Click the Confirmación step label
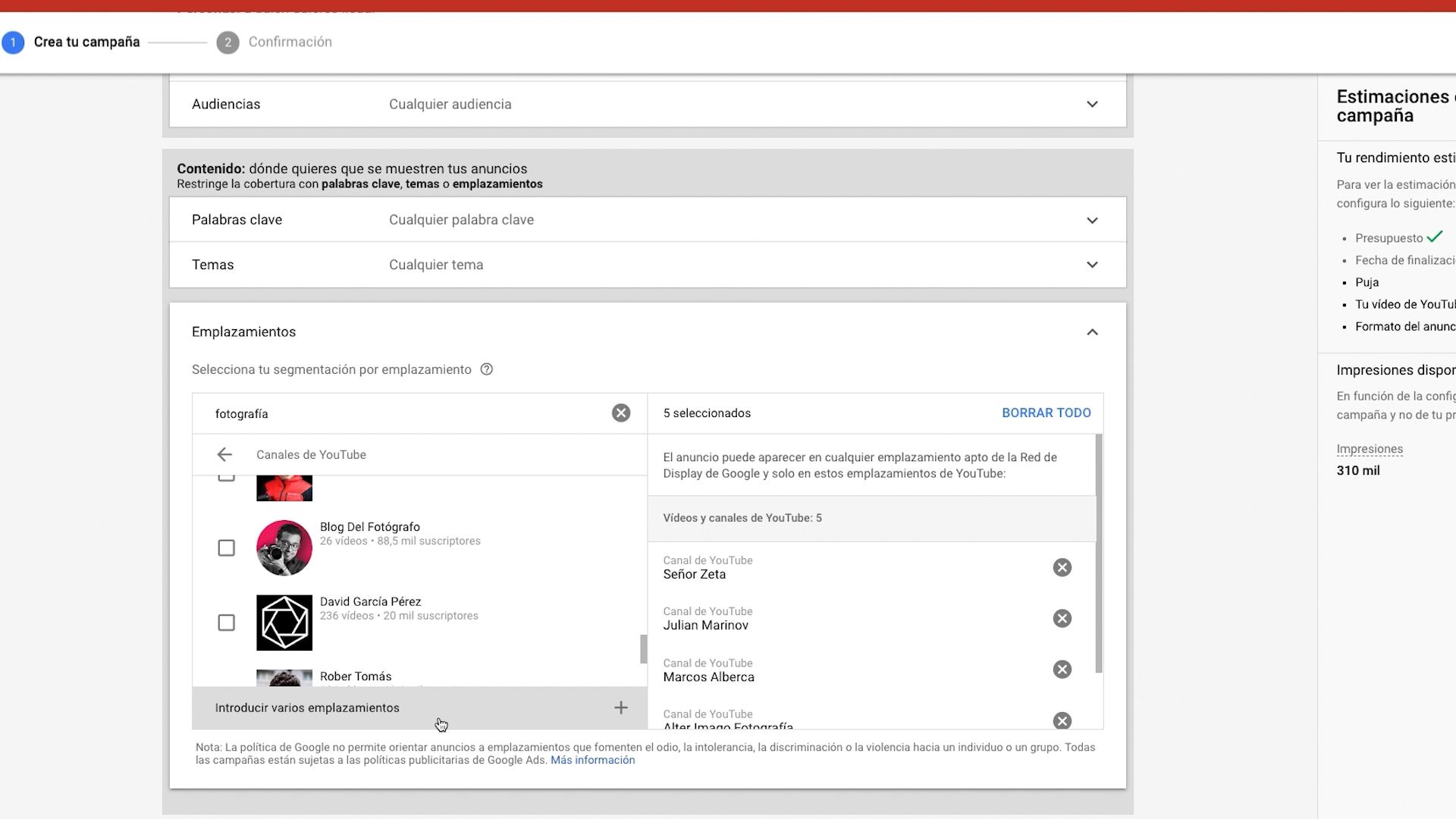1456x819 pixels. pos(290,42)
